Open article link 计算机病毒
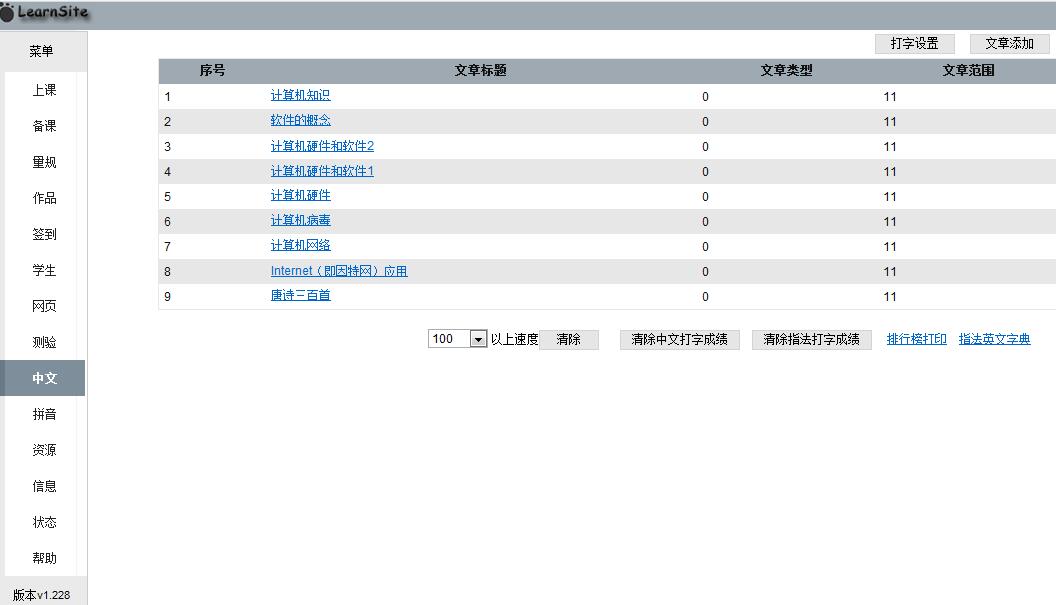Viewport: 1056px width, 605px height. 300,220
